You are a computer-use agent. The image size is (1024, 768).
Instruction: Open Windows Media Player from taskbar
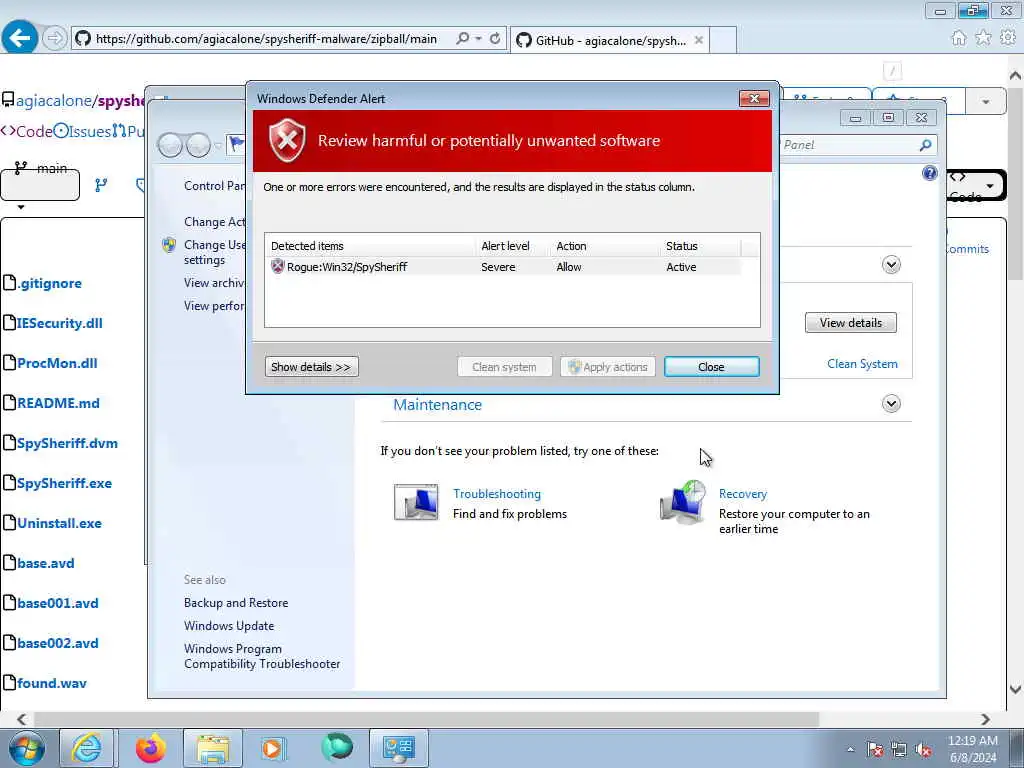(272, 748)
